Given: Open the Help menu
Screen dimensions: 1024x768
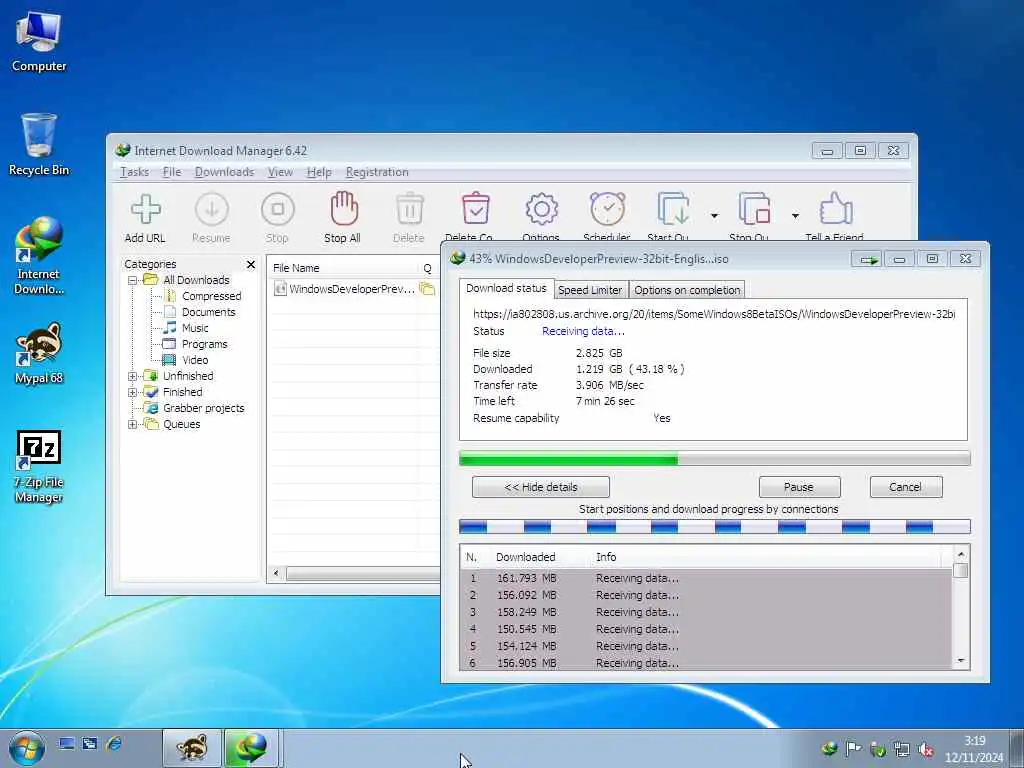Looking at the screenshot, I should click(319, 172).
